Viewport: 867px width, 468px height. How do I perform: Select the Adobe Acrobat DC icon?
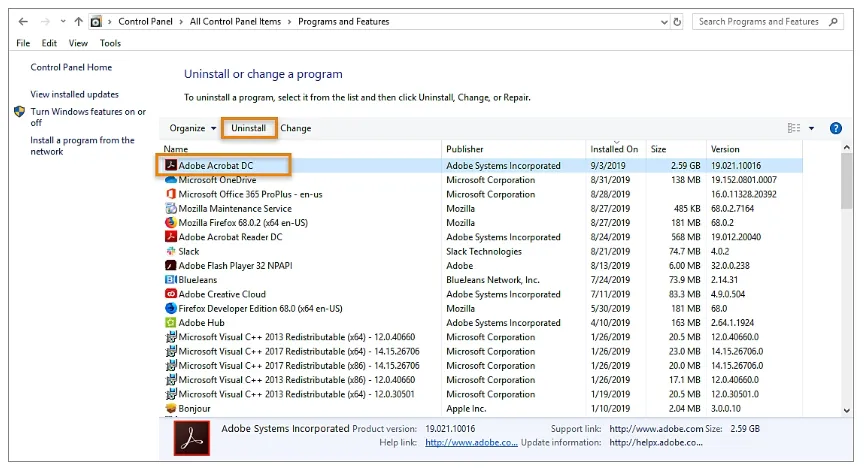[x=171, y=165]
